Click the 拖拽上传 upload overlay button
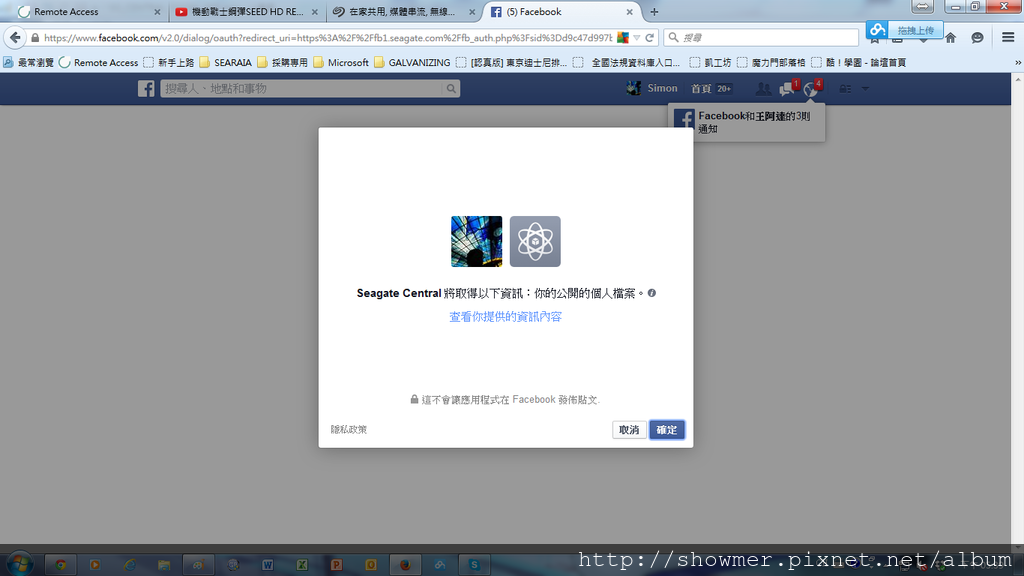Image resolution: width=1024 pixels, height=576 pixels. pyautogui.click(x=905, y=30)
